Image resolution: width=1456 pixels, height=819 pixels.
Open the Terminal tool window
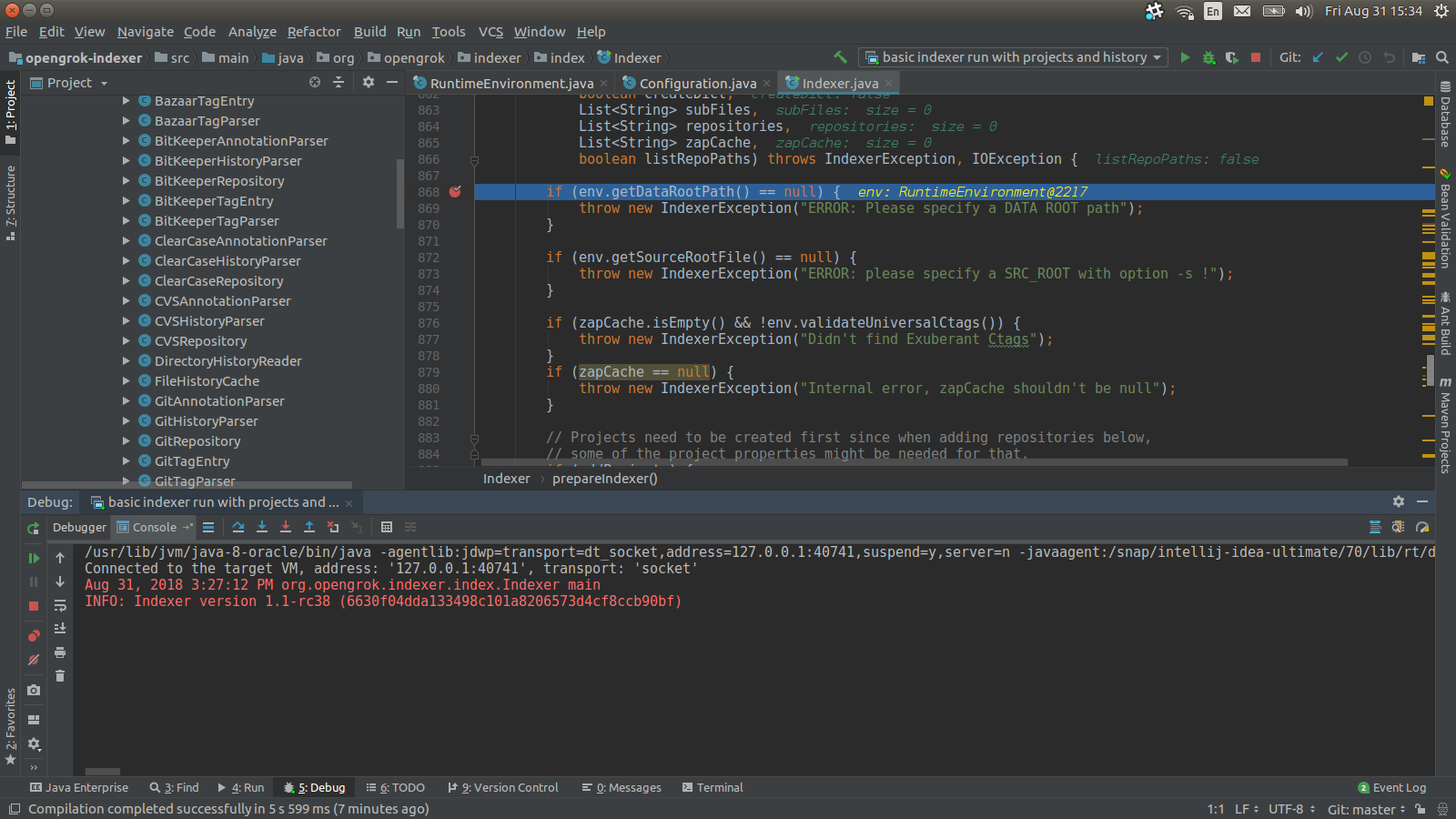(x=713, y=787)
